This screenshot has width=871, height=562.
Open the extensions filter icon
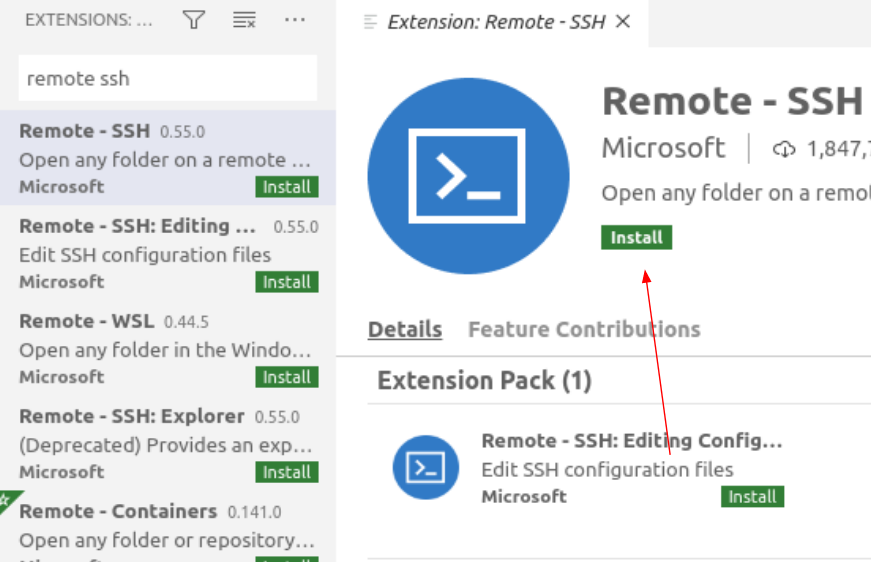point(194,21)
